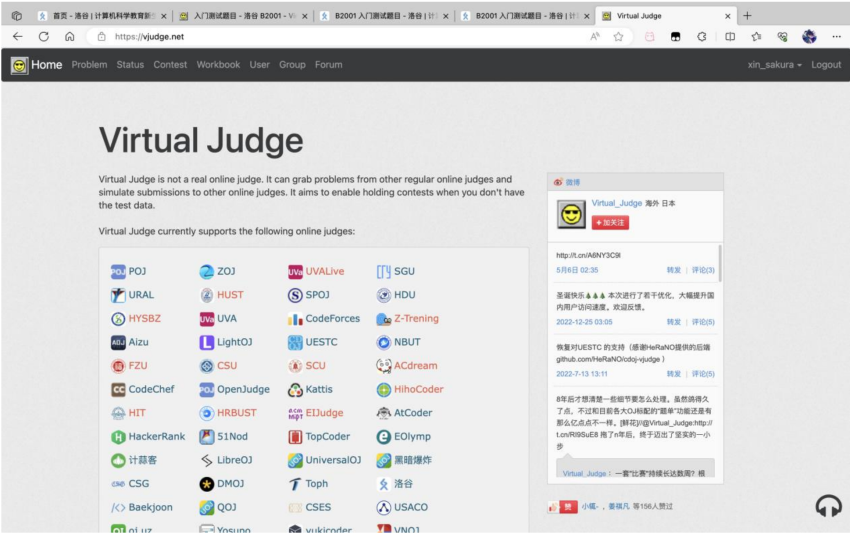Click the Virtual Judge smiley logo in navbar
850x534 pixels.
(19, 66)
